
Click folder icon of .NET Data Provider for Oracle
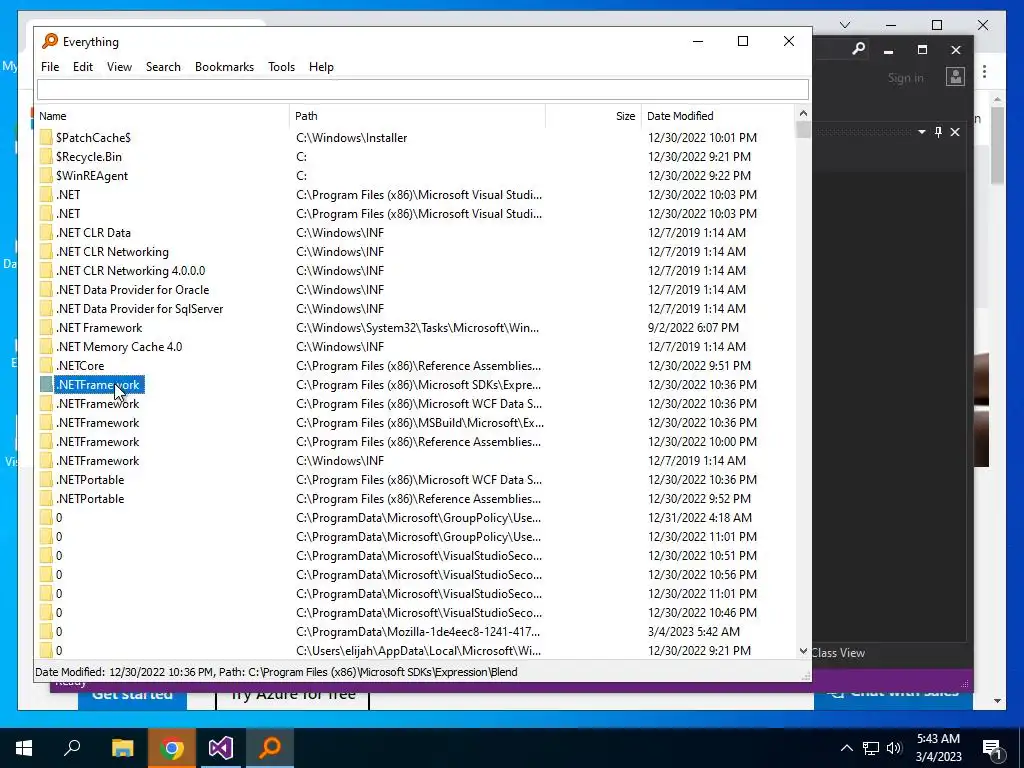point(46,289)
